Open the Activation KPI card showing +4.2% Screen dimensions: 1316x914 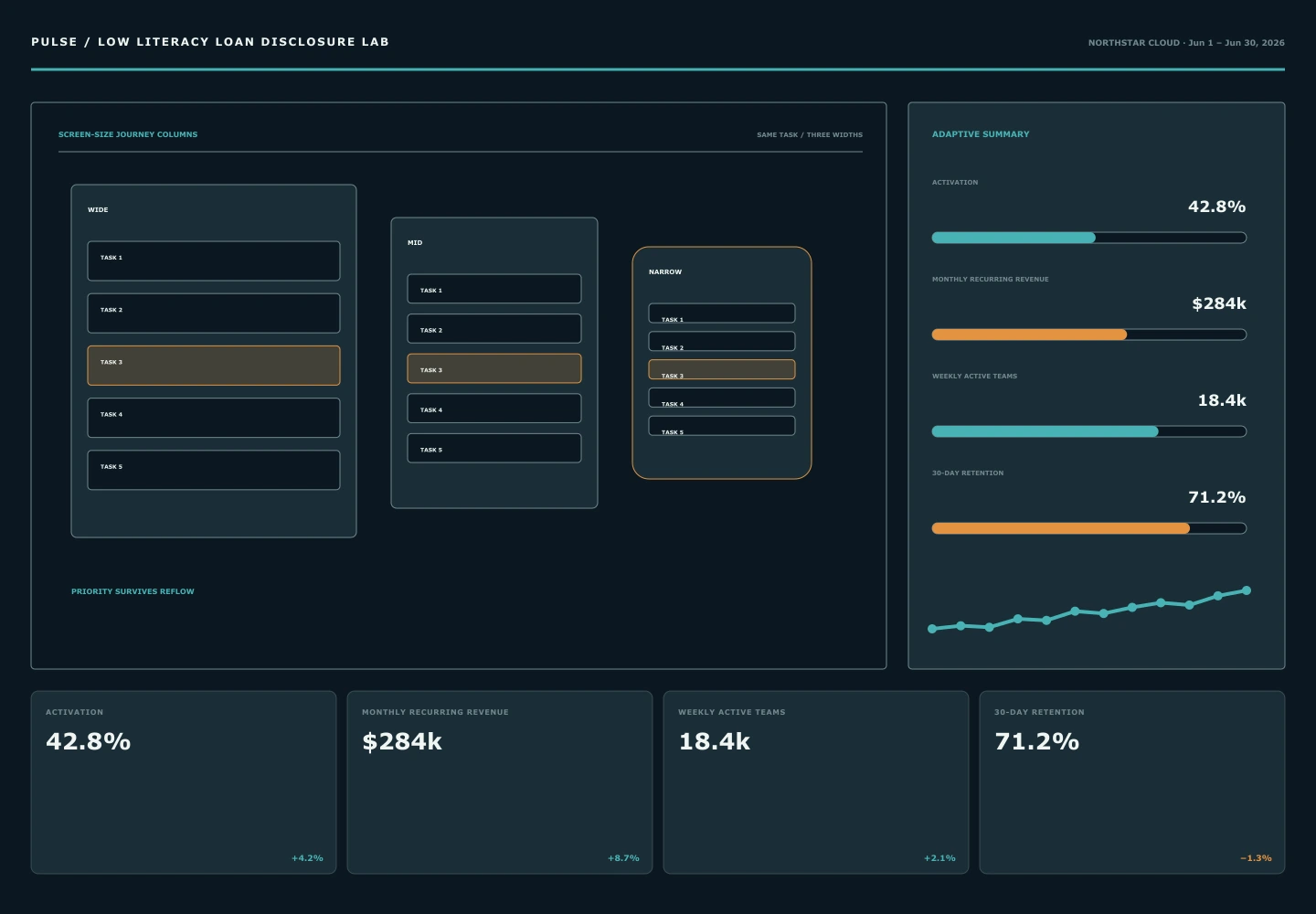tap(184, 782)
